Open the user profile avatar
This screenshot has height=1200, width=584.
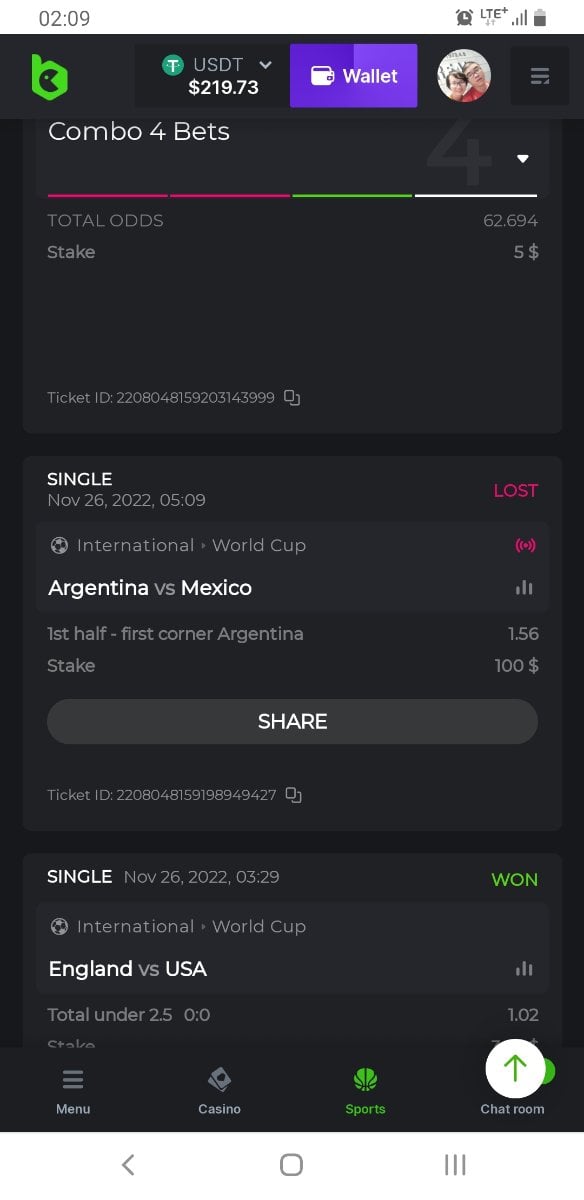click(464, 76)
